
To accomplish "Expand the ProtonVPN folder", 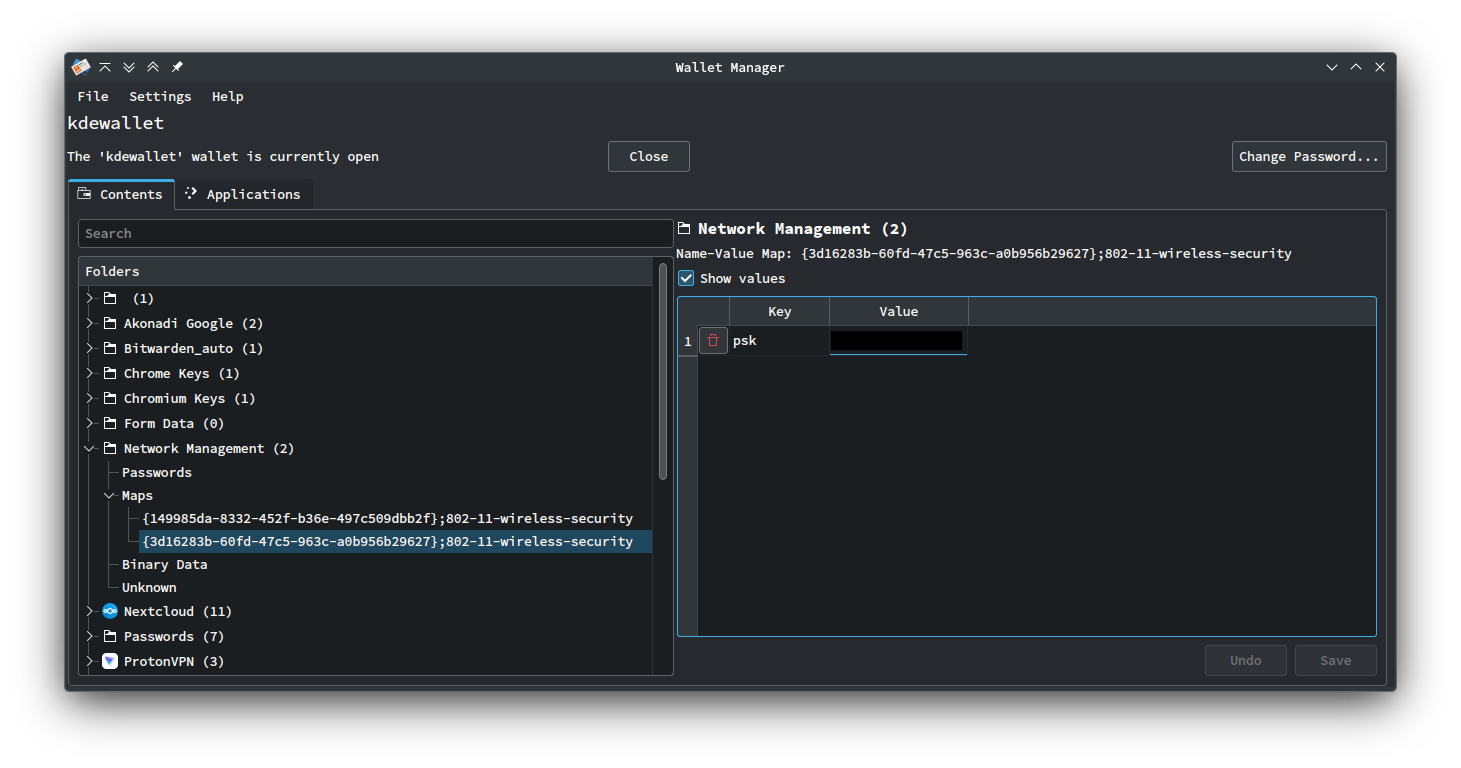I will (90, 661).
